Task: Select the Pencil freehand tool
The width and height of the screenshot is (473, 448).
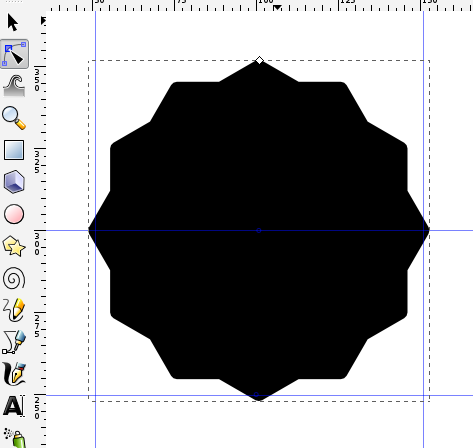Action: (14, 310)
